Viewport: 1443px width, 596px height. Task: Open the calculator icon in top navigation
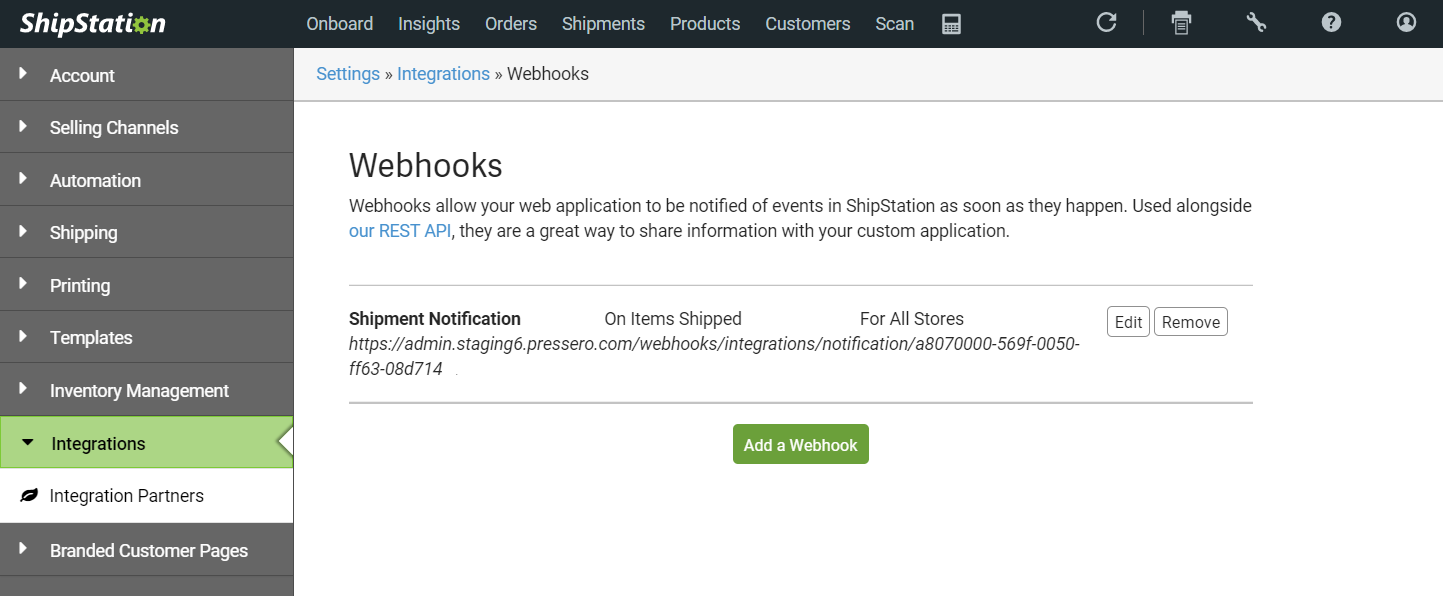point(951,24)
